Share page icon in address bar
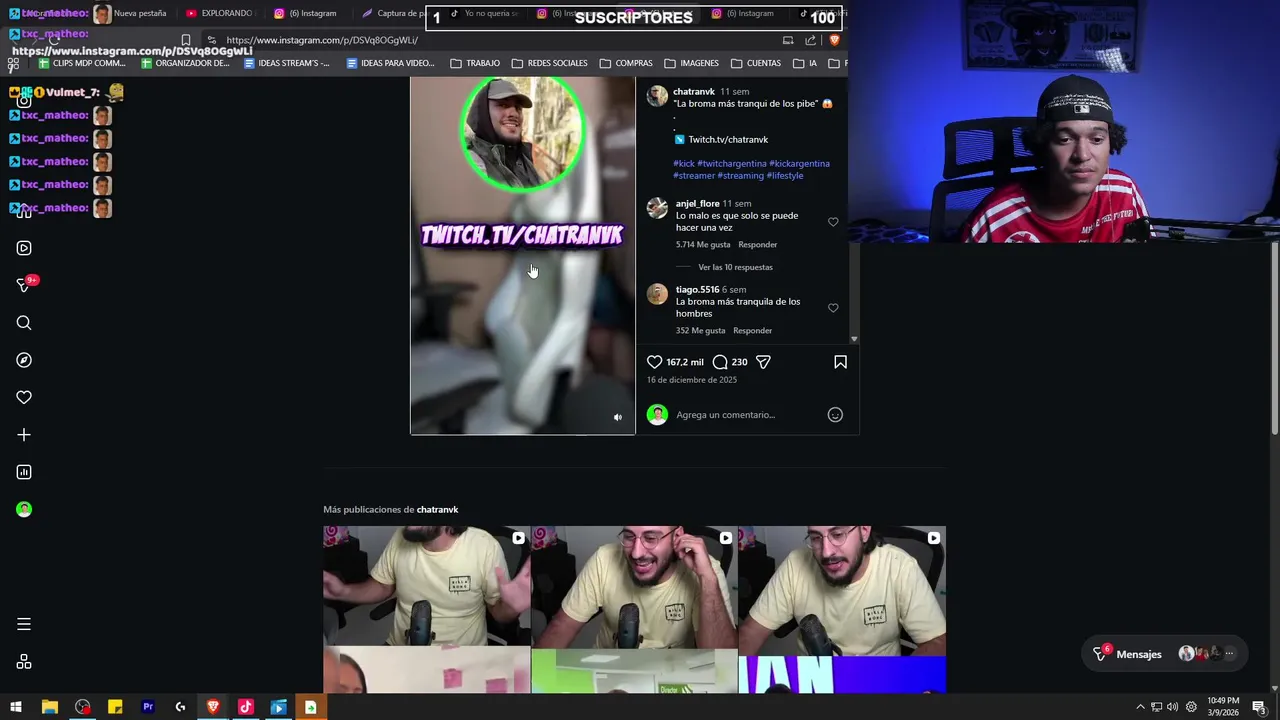Screen dimensions: 1280x720 click(810, 40)
